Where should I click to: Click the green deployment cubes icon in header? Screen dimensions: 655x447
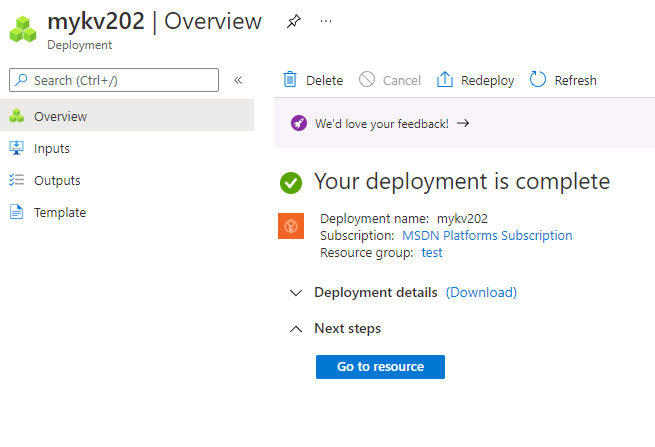[23, 29]
